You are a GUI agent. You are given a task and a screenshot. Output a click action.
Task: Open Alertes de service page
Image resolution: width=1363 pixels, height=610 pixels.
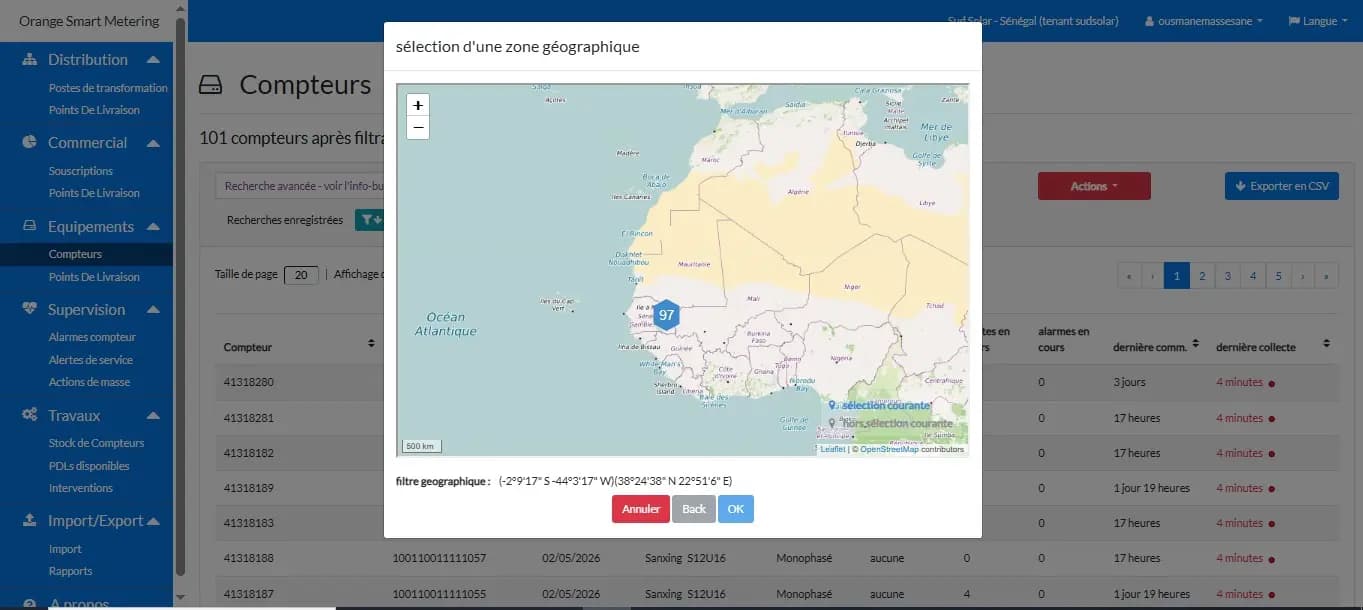(90, 360)
